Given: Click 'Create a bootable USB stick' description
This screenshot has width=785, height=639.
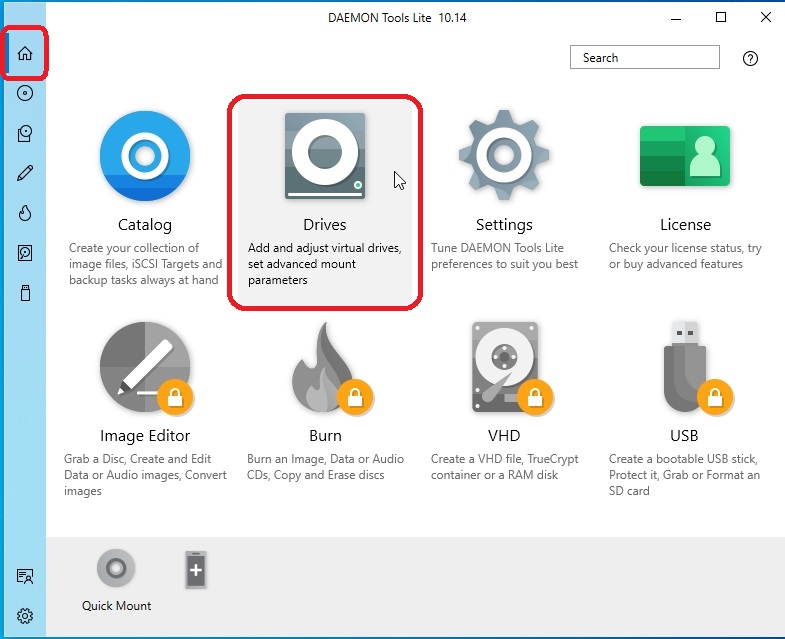Looking at the screenshot, I should [684, 475].
